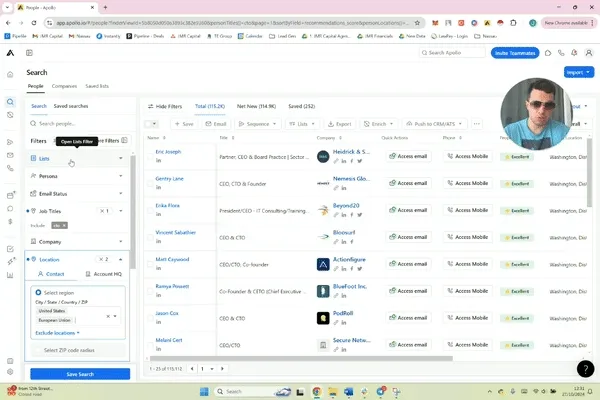This screenshot has width=600, height=400.
Task: Open Heidrick & S... Twitter icon
Action: [360, 161]
